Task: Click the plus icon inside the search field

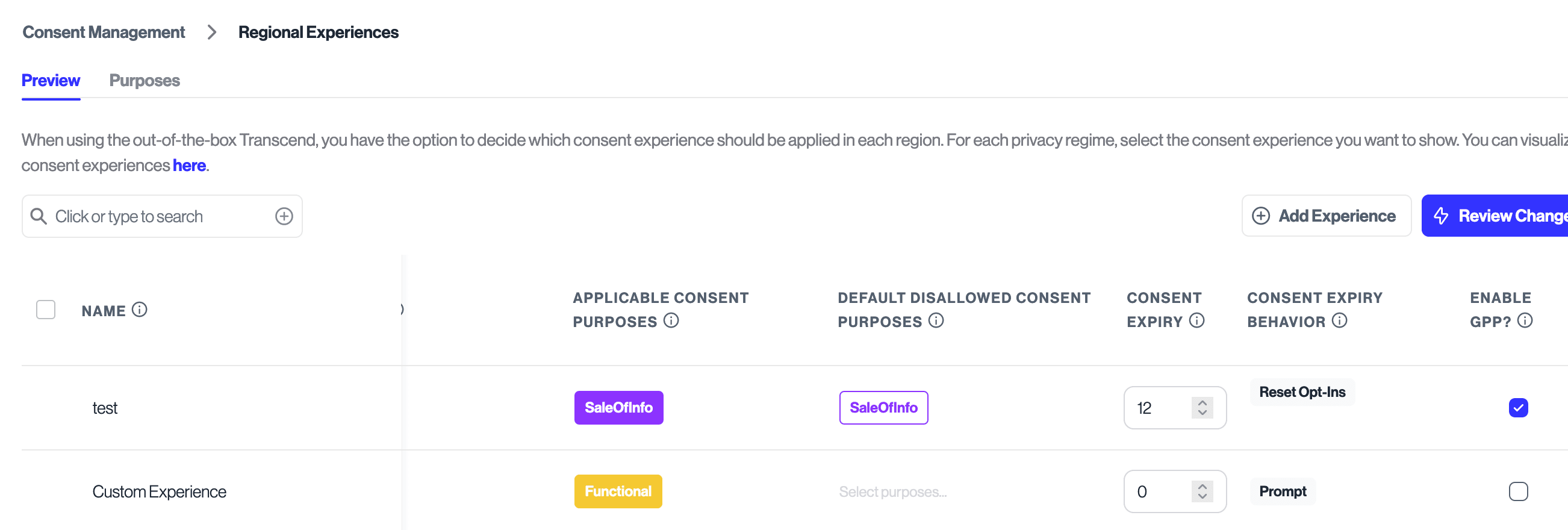Action: (284, 216)
